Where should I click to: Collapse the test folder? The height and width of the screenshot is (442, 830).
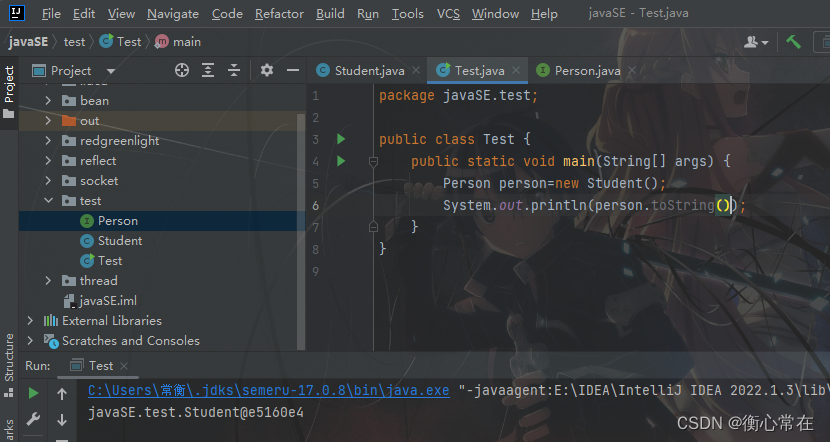pyautogui.click(x=48, y=201)
